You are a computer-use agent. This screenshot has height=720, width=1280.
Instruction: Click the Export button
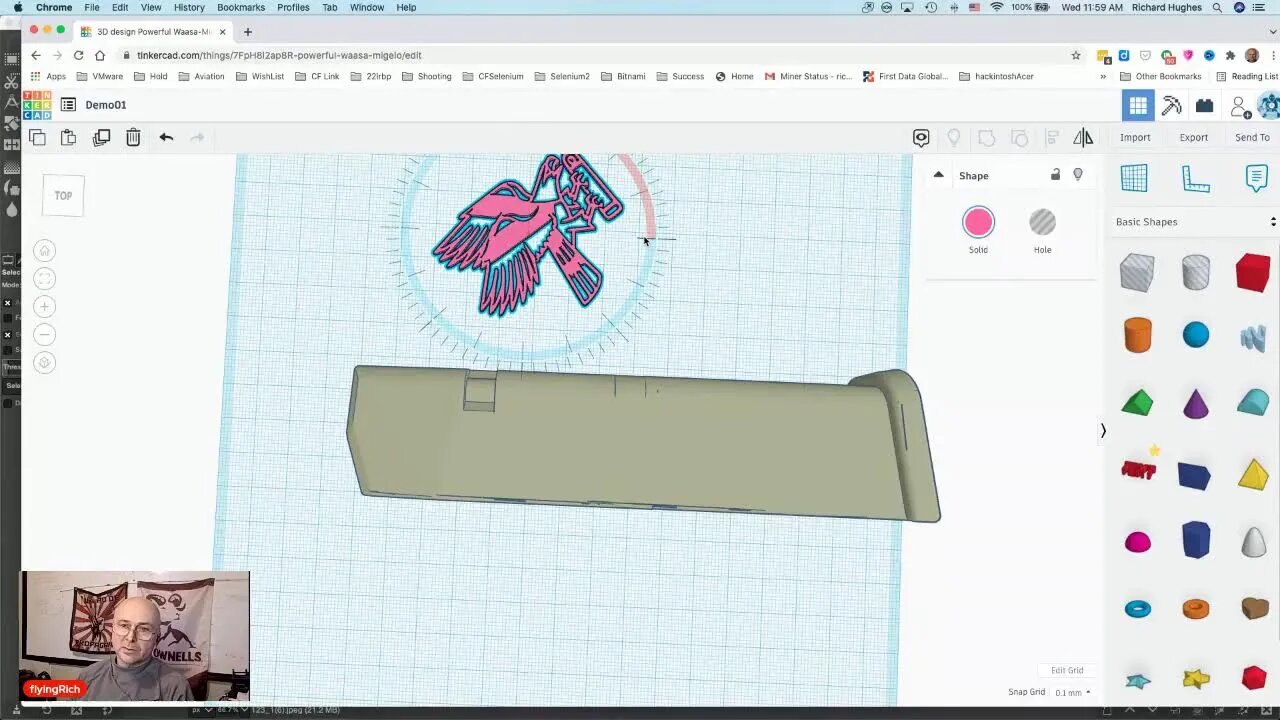pos(1194,137)
